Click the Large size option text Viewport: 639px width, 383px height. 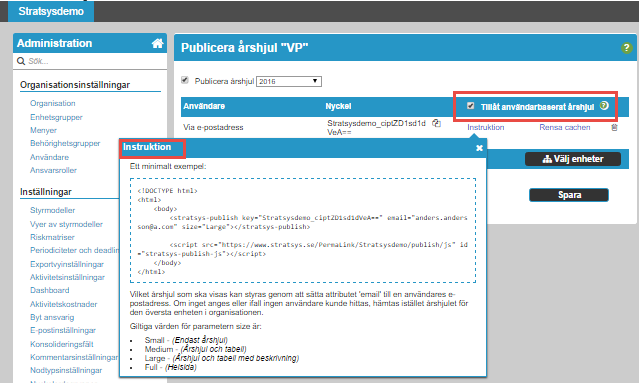click(221, 358)
